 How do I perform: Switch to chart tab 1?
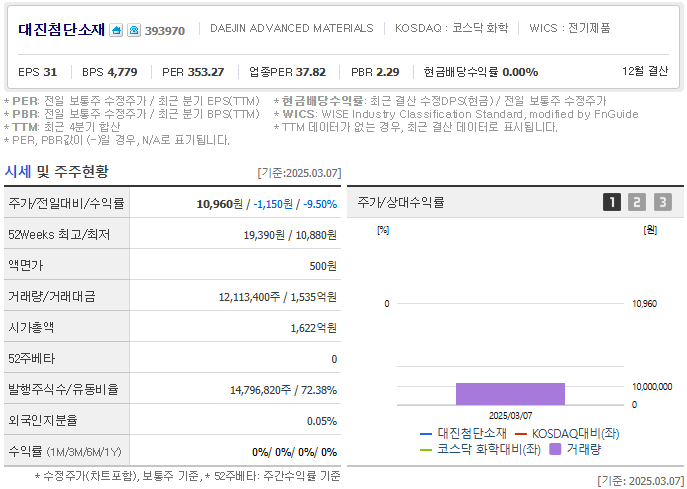point(612,202)
